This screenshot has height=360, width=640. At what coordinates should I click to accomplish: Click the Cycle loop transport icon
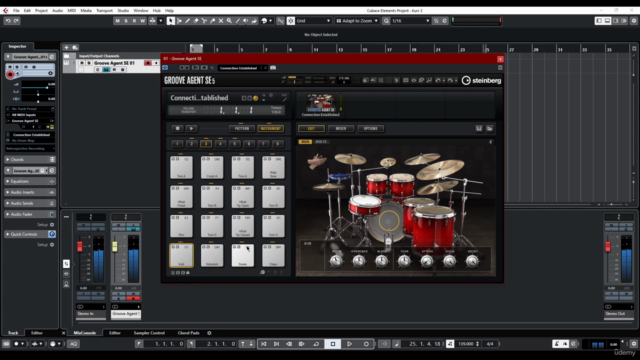(316, 344)
